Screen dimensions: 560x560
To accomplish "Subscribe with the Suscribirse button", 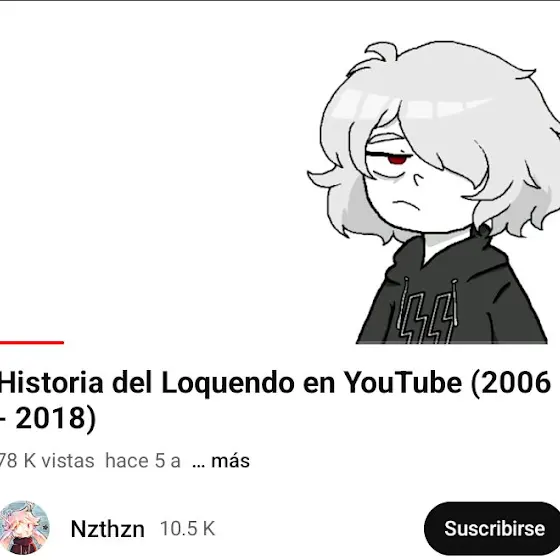I will click(493, 528).
